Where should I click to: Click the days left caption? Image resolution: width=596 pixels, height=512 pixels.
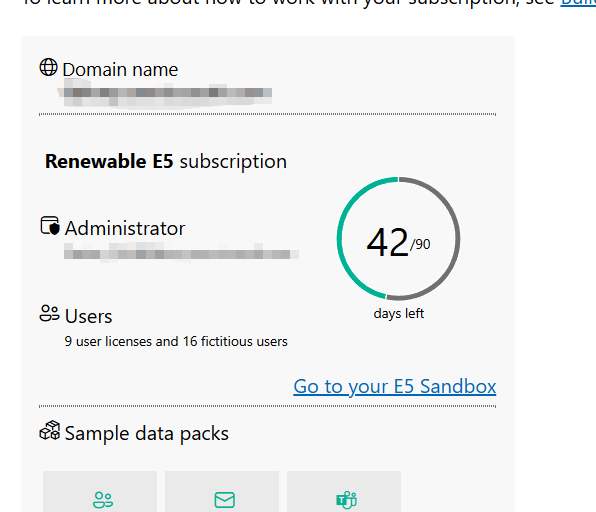tap(399, 314)
